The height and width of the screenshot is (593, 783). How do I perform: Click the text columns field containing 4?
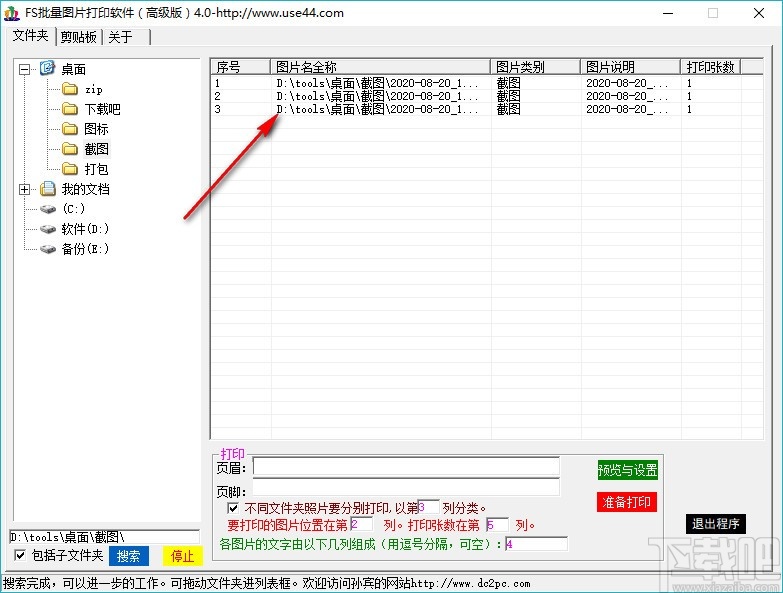(536, 544)
